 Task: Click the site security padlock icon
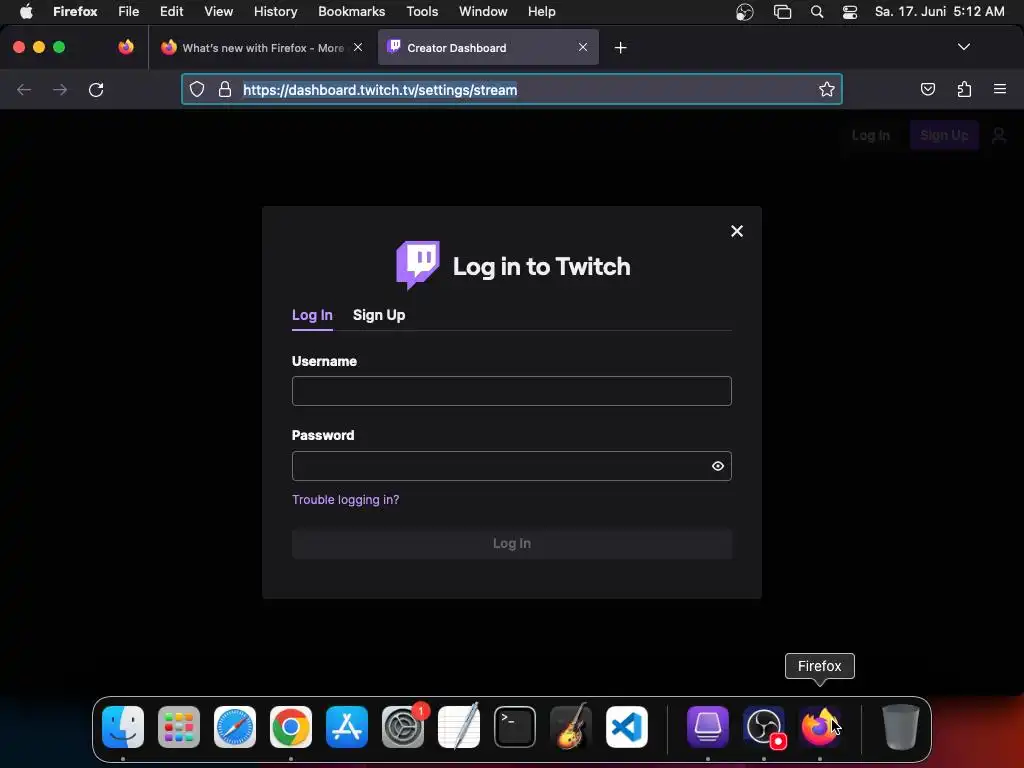point(225,89)
